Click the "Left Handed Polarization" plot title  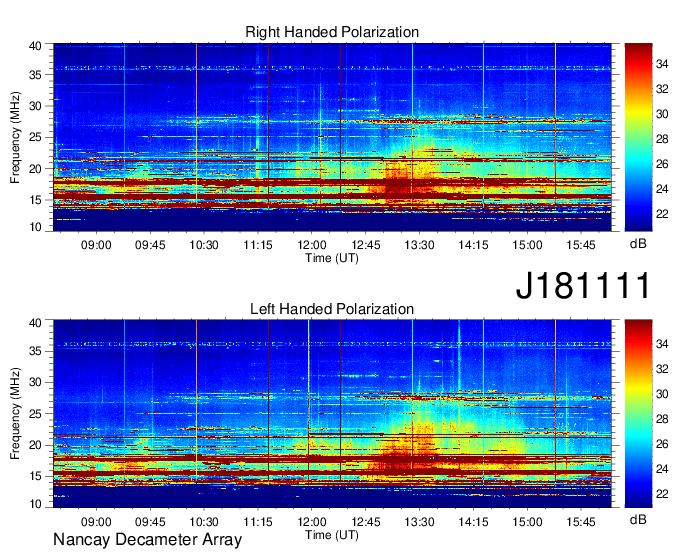pos(332,309)
